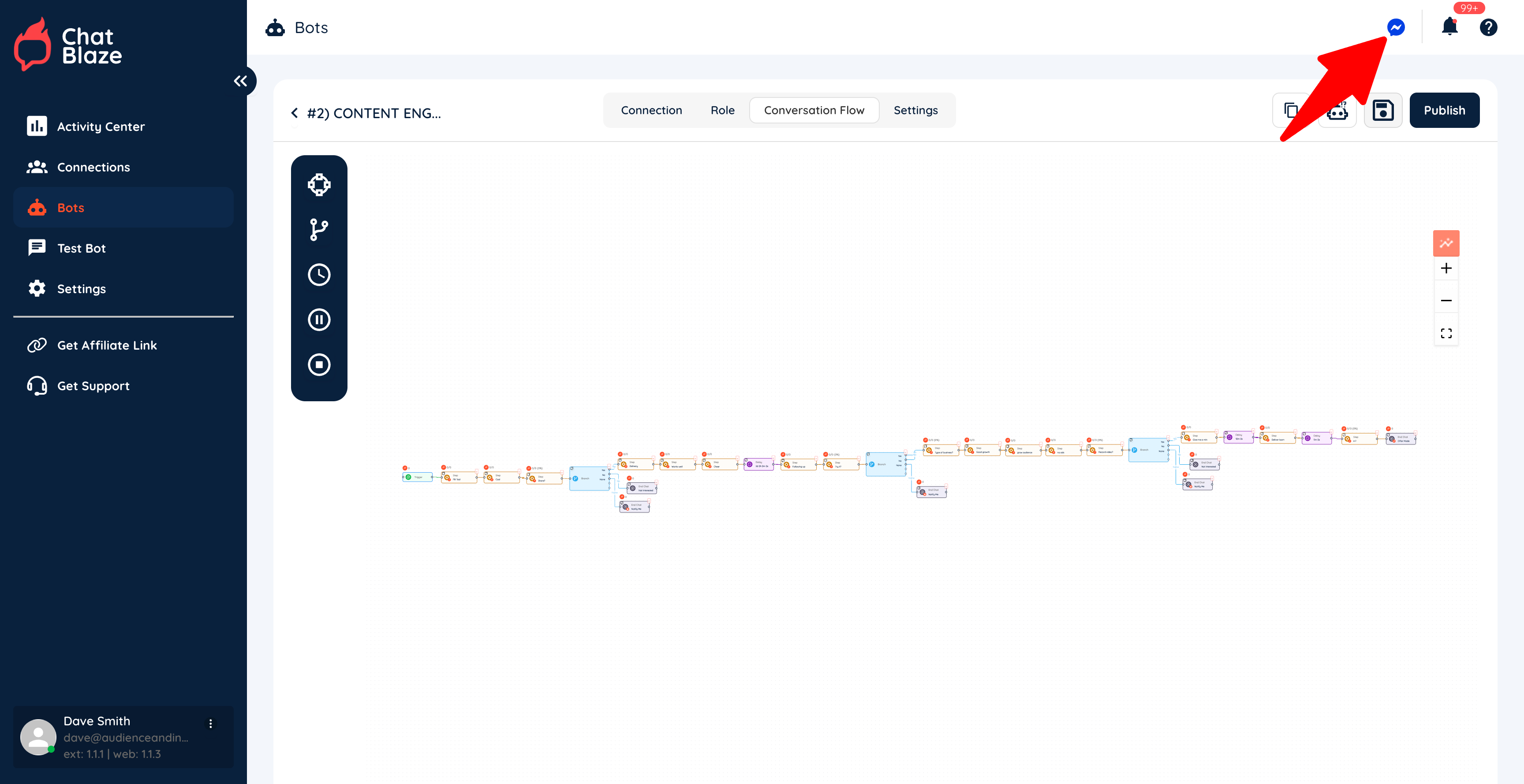Image resolution: width=1524 pixels, height=784 pixels.
Task: Go back using chevron beside bot name
Action: 295,113
